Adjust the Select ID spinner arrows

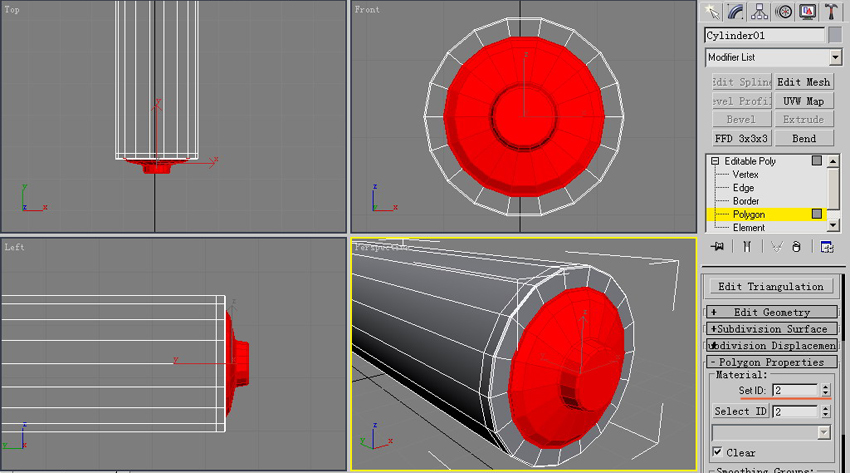(x=825, y=412)
